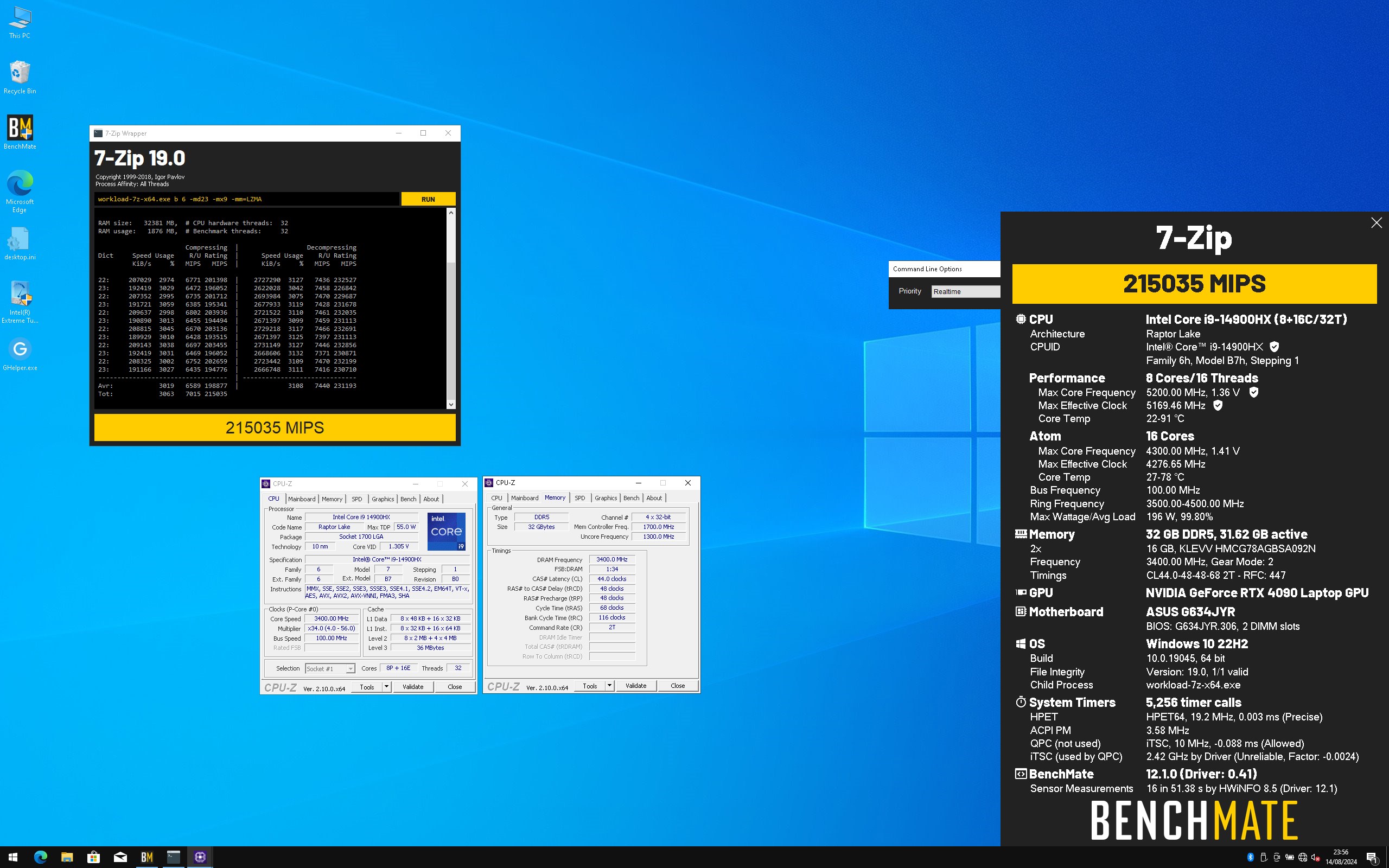The height and width of the screenshot is (868, 1389).
Task: Click the 215035 MIPS result bar in 7-Zip Wrapper
Action: (275, 427)
